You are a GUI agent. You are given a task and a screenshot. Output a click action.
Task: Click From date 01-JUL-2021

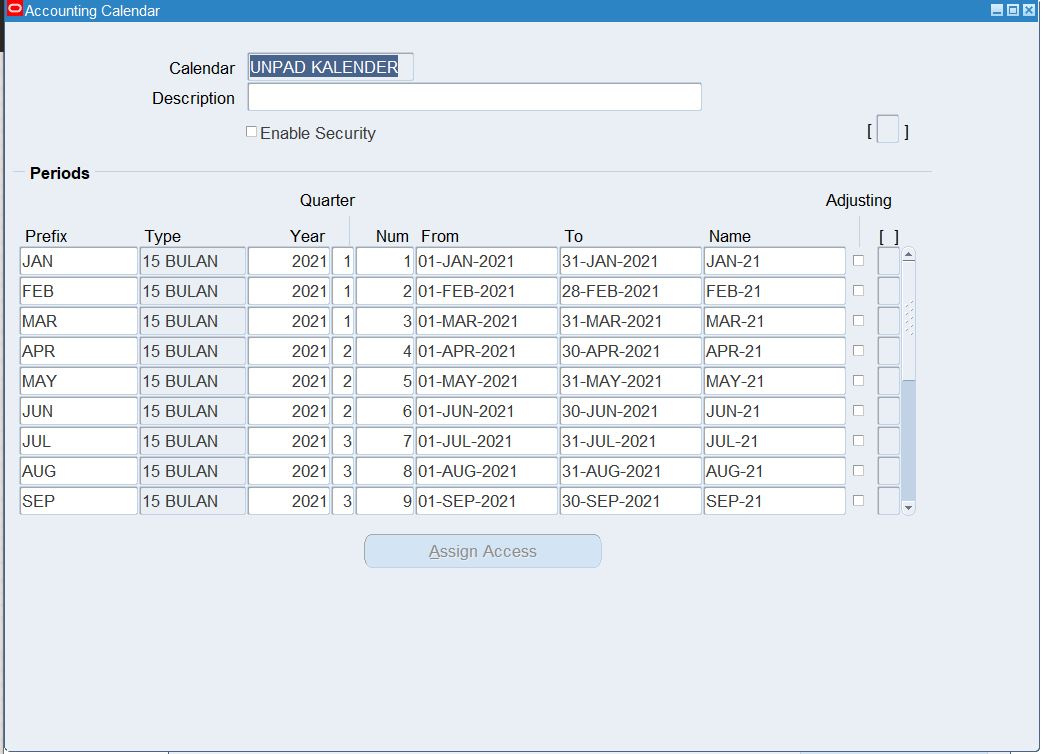pos(487,441)
